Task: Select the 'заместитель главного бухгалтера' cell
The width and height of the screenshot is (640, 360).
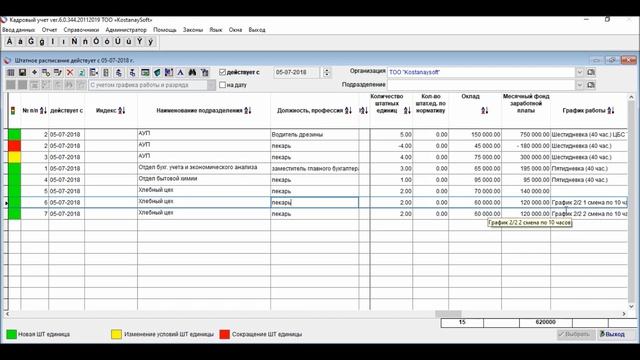Action: click(x=315, y=168)
